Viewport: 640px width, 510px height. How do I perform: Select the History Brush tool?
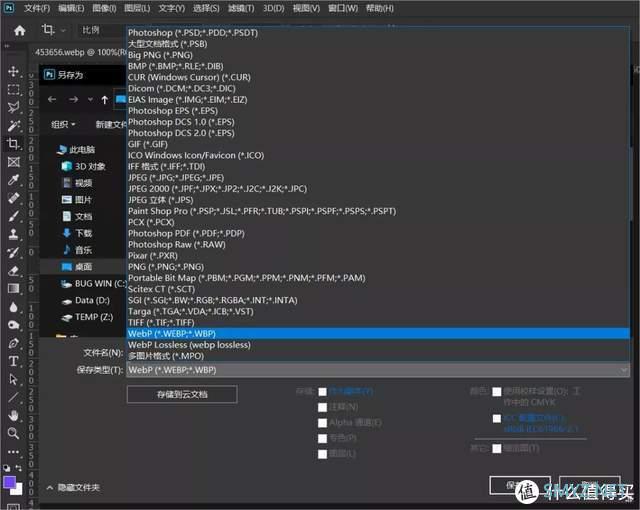(13, 252)
